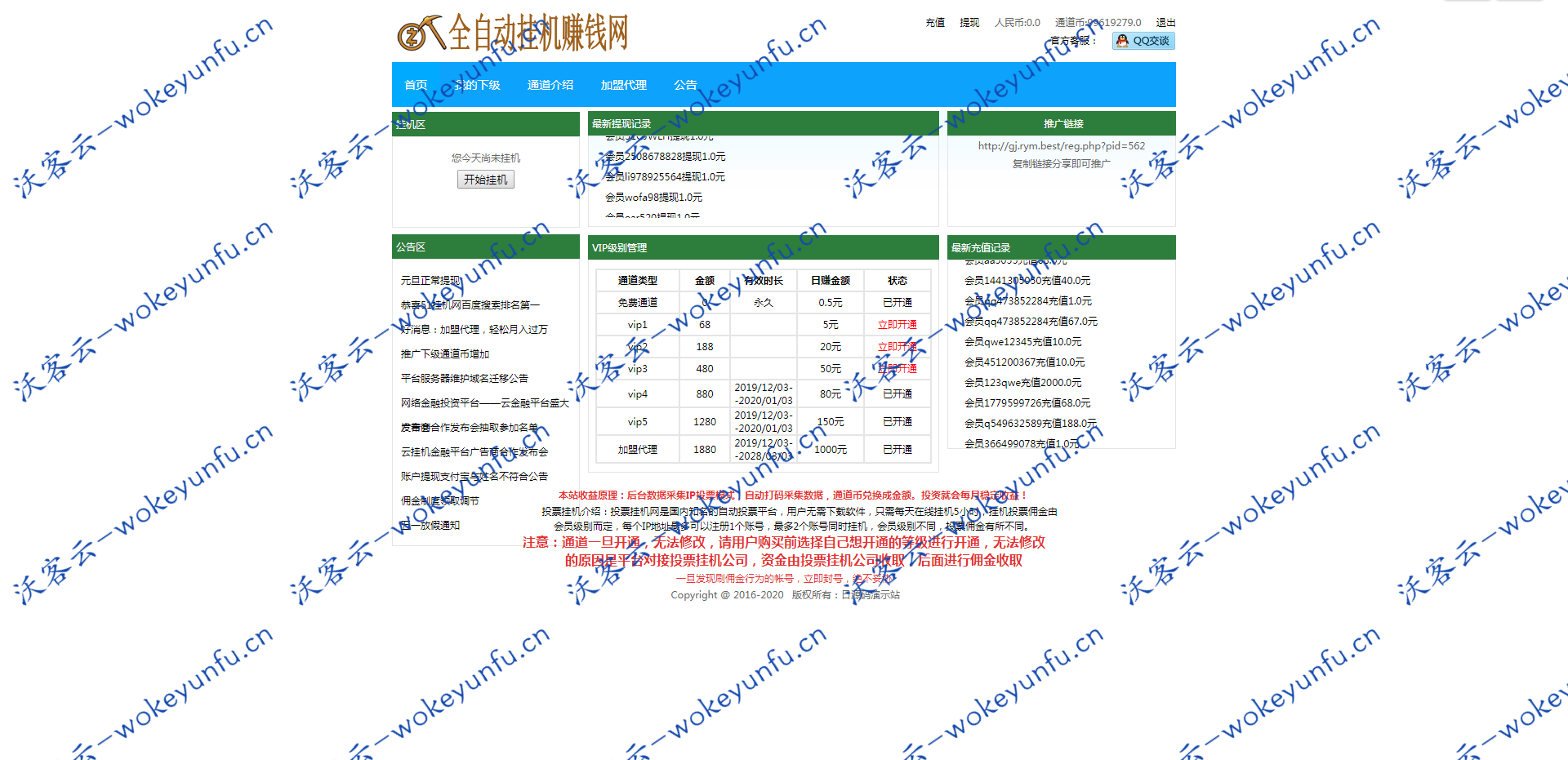Go to 我的下级 nav tab

[x=478, y=85]
